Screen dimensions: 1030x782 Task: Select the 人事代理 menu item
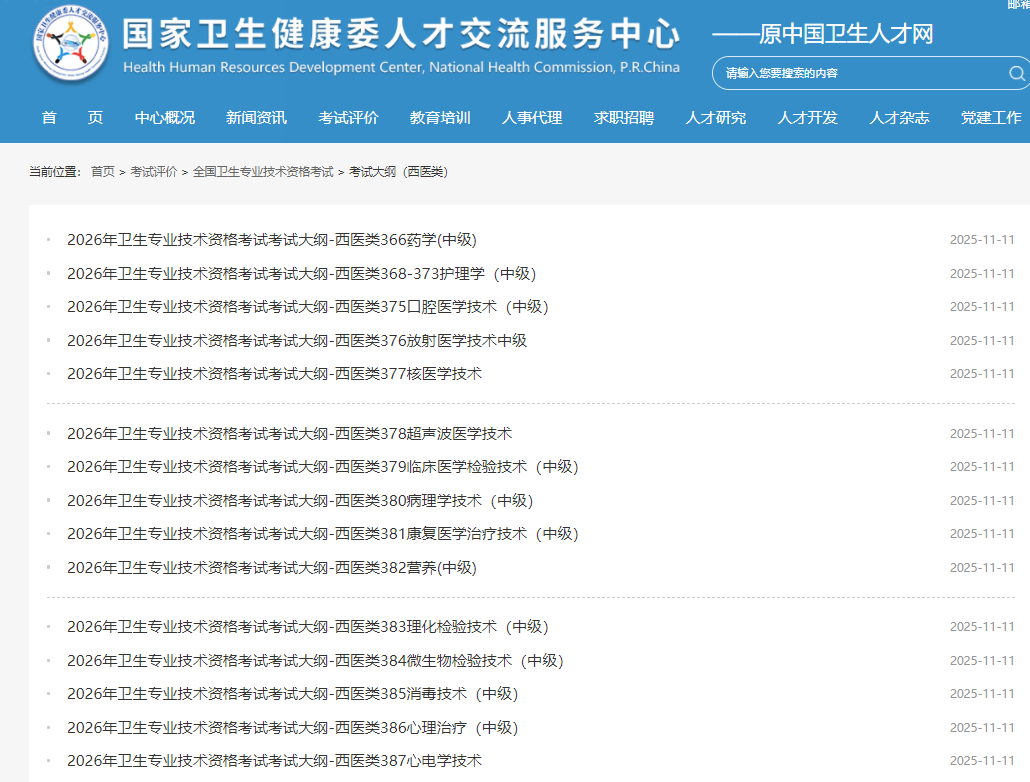532,118
